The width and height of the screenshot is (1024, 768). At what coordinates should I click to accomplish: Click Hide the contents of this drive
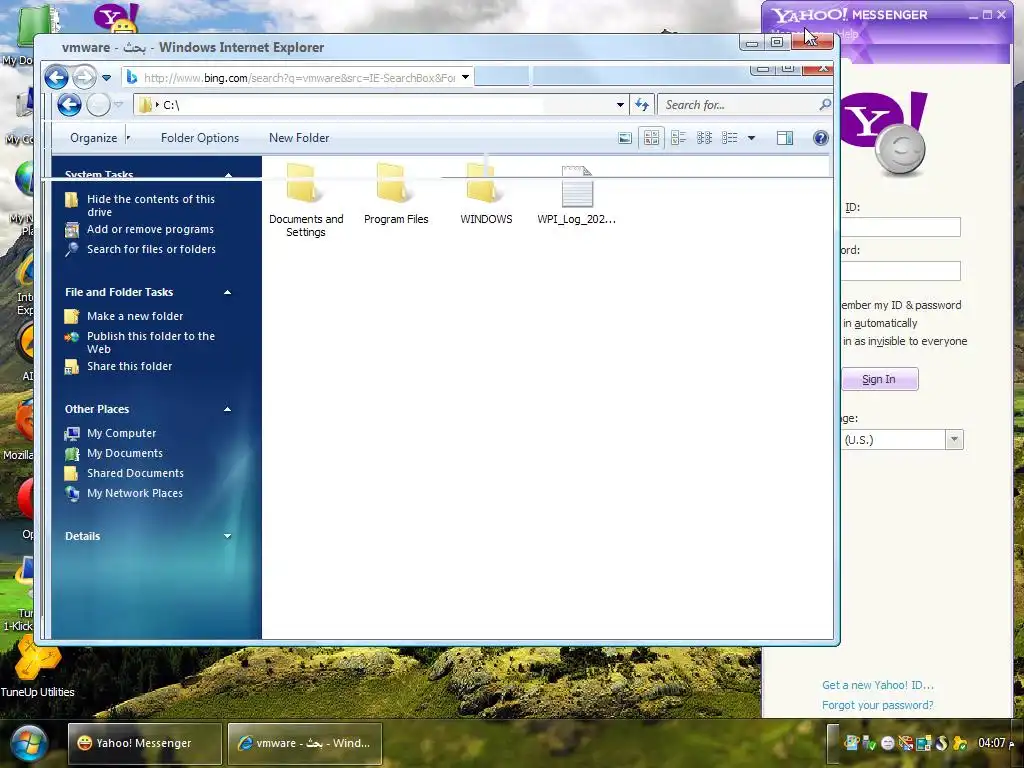[x=151, y=206]
